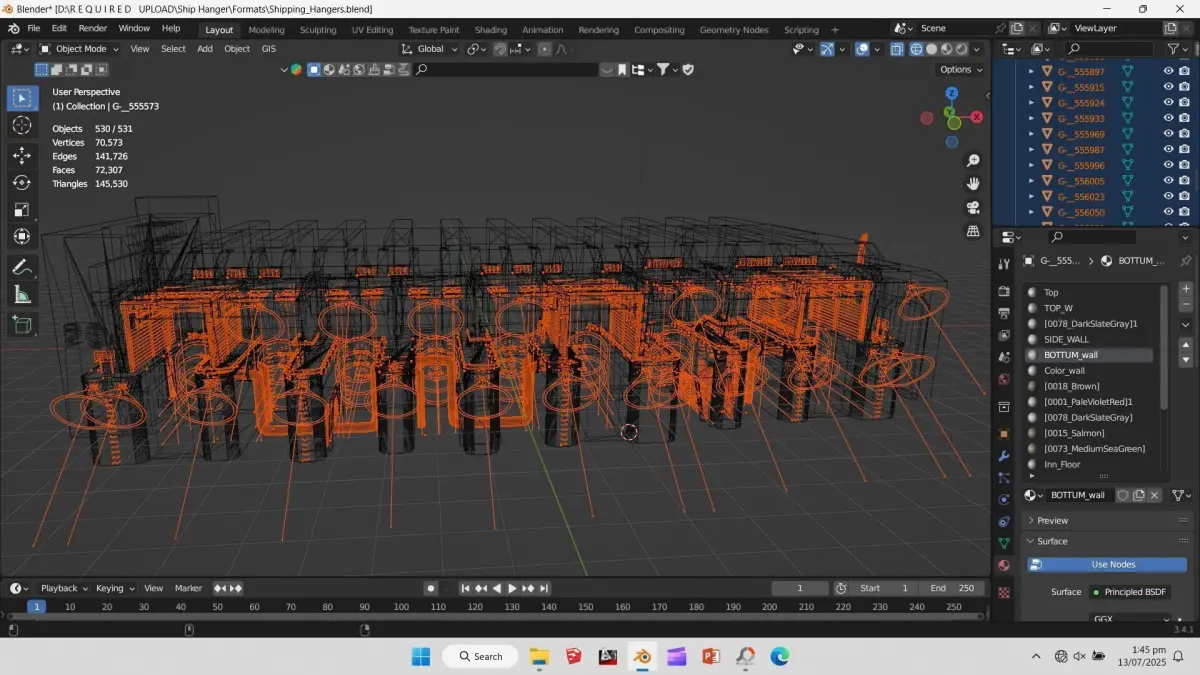Open the viewport Add menu
Viewport: 1200px width, 675px height.
pos(205,49)
